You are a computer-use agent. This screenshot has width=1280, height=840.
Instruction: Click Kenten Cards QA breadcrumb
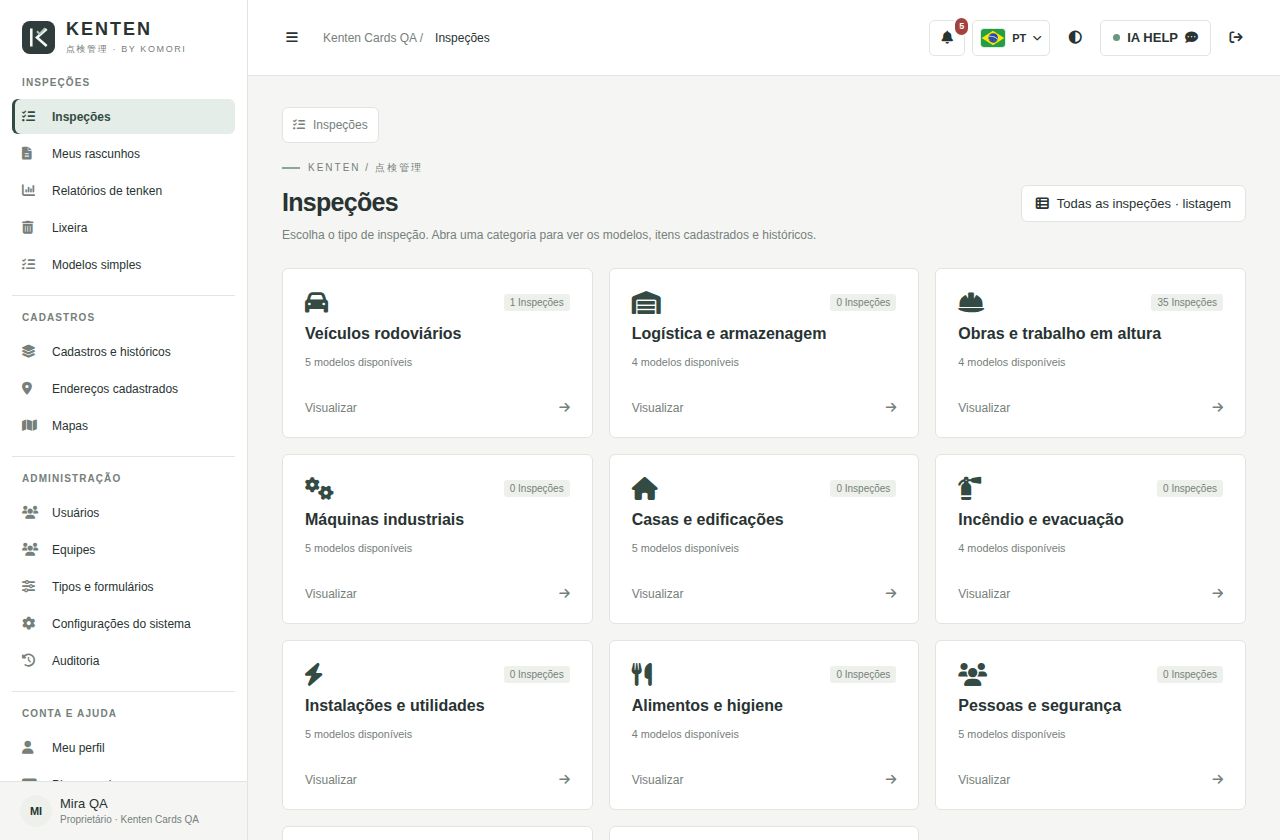[x=369, y=38]
